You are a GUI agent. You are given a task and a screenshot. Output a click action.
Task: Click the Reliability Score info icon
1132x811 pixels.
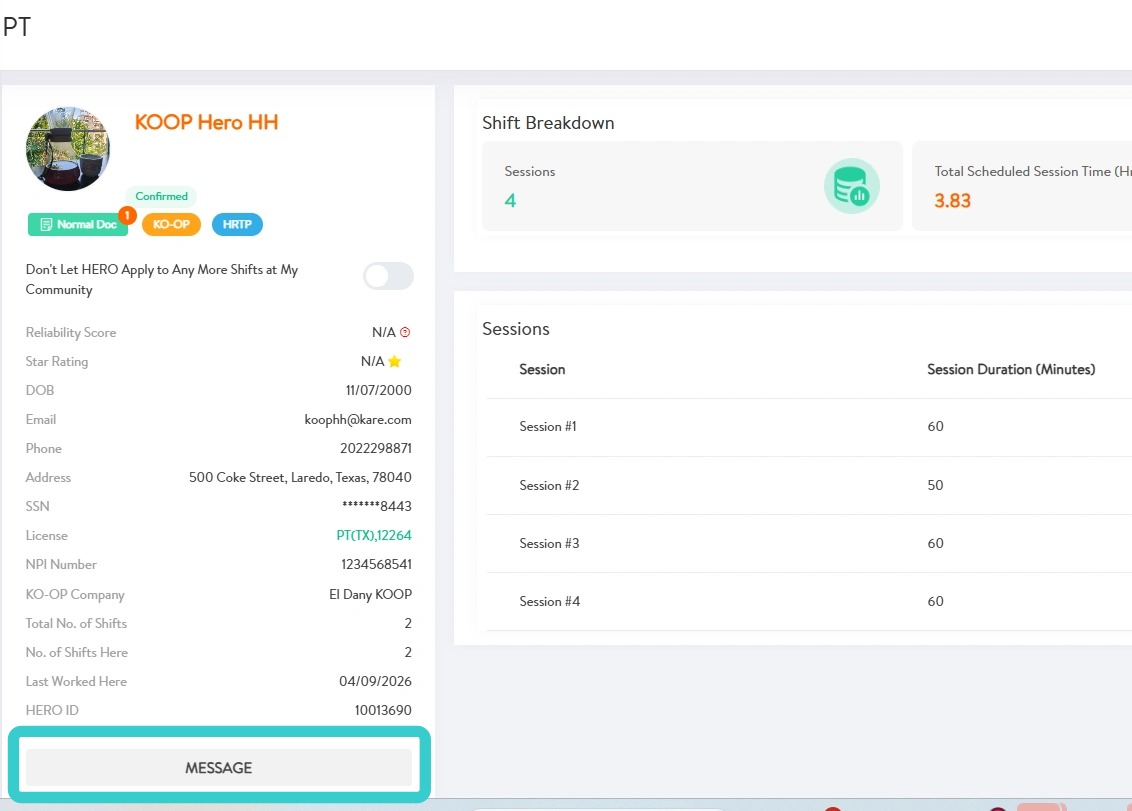(405, 332)
